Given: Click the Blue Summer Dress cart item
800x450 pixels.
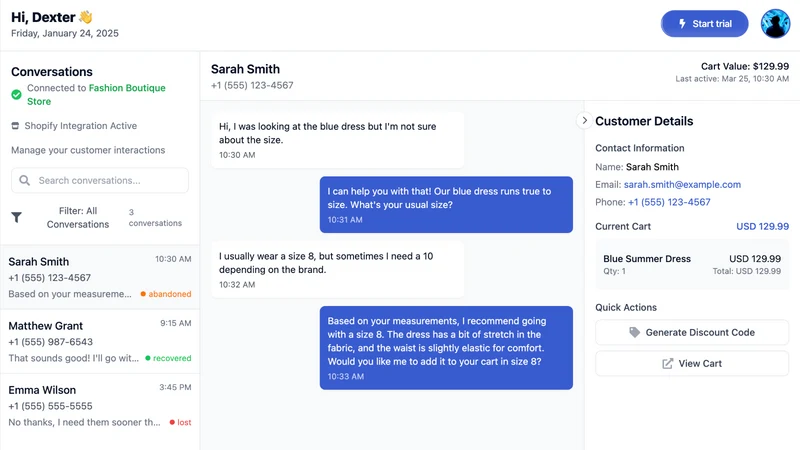Looking at the screenshot, I should coord(692,264).
